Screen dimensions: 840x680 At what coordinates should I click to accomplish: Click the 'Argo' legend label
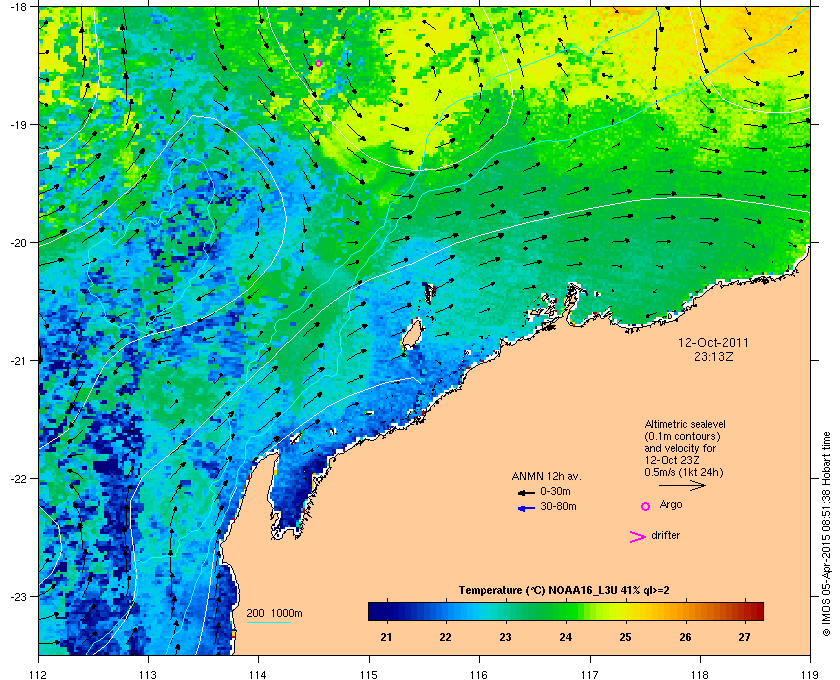[x=671, y=505]
